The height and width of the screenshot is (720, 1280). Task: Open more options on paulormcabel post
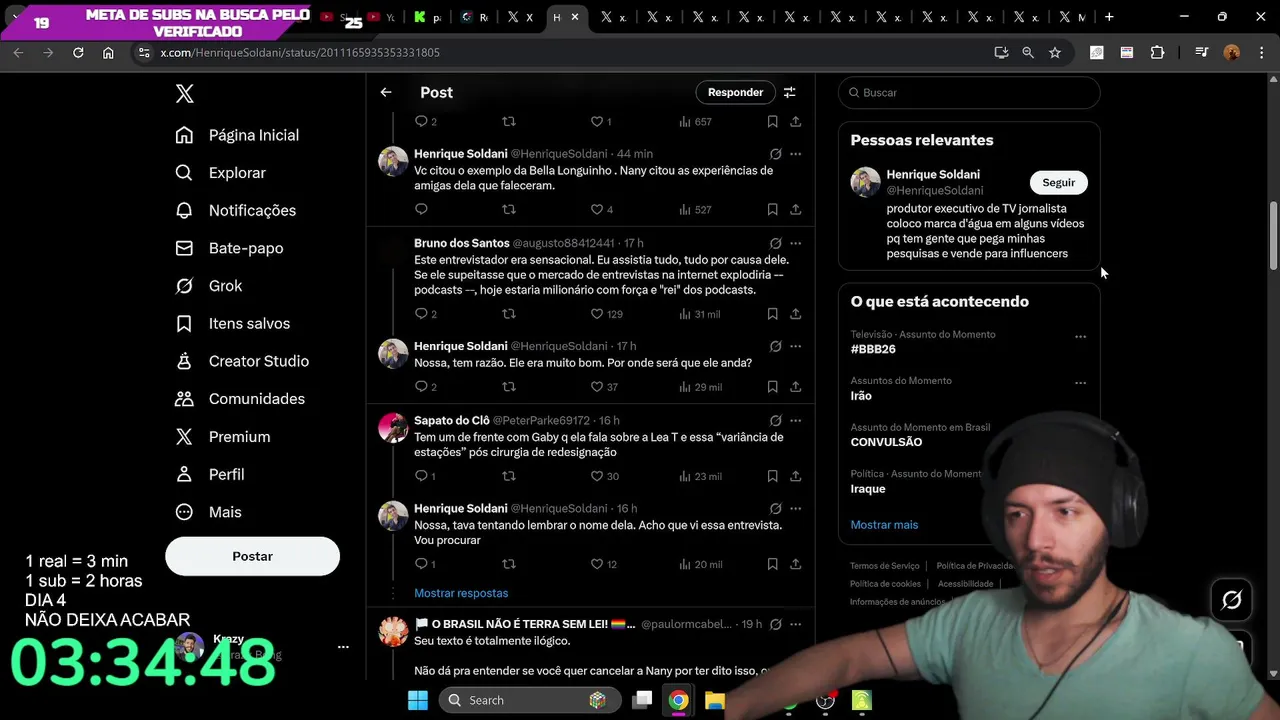[x=796, y=624]
